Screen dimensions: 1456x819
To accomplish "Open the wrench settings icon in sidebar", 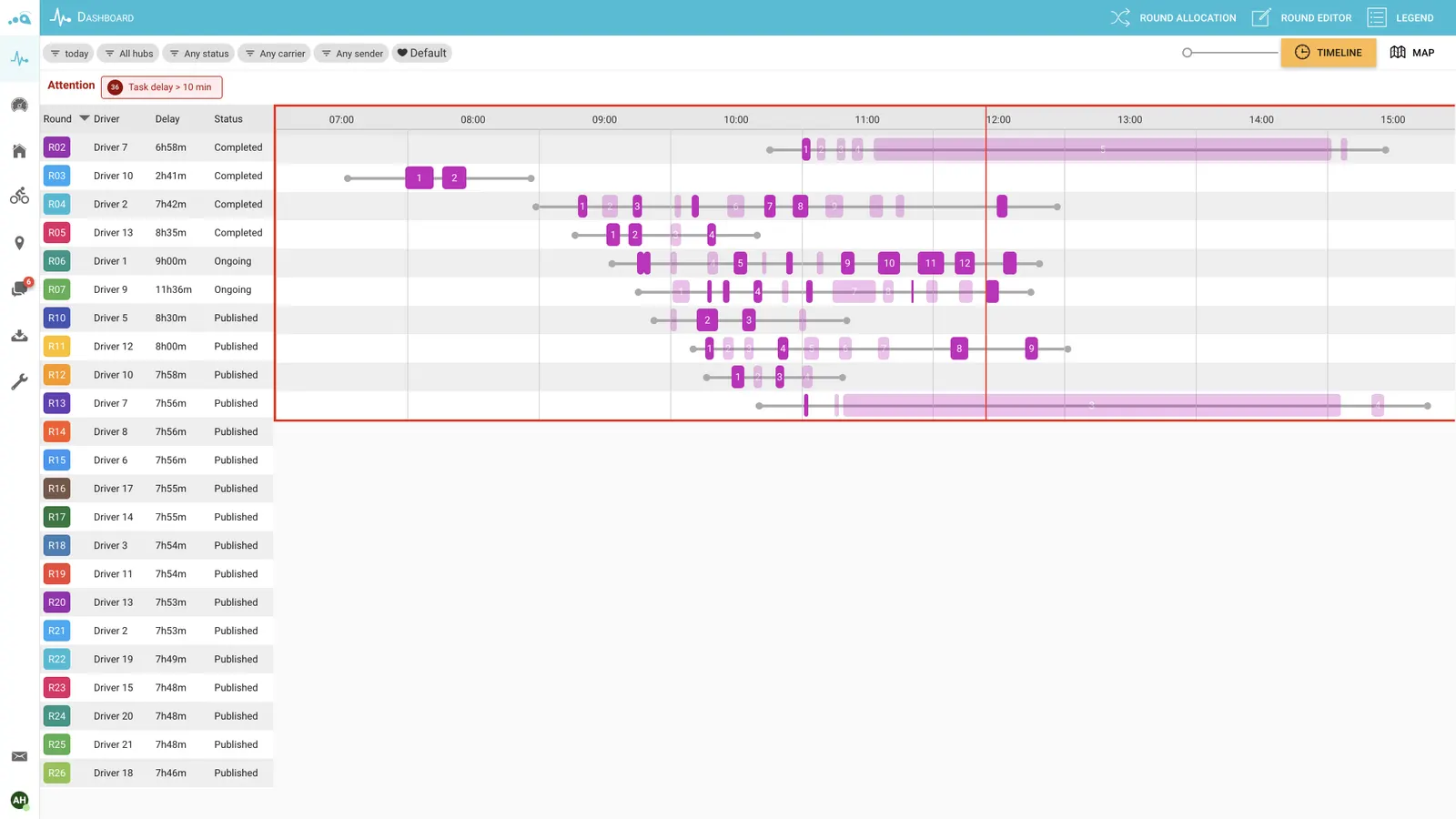I will point(19,382).
